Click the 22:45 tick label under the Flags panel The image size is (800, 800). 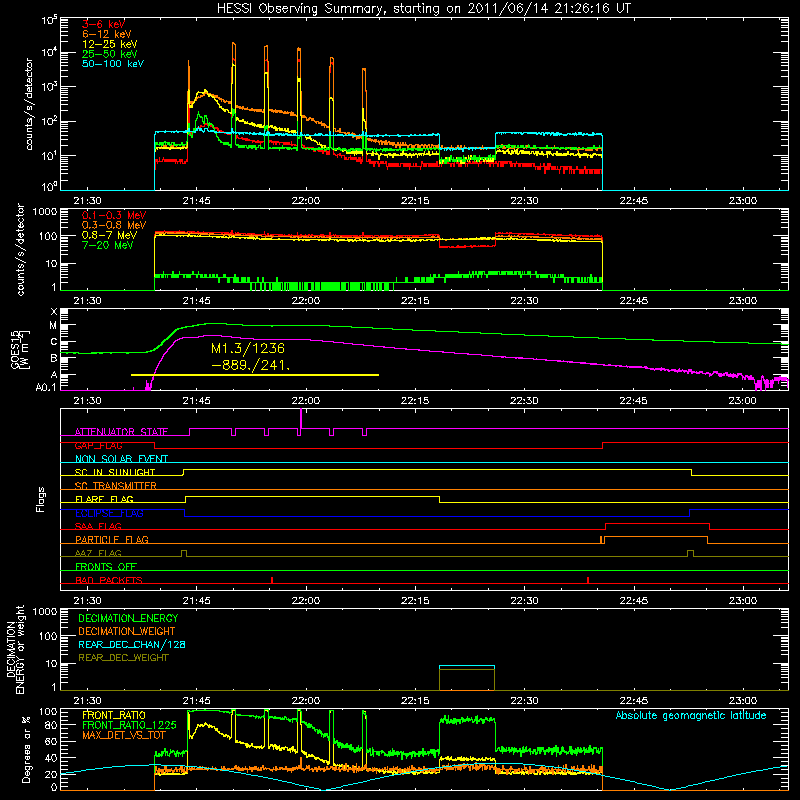coord(633,601)
